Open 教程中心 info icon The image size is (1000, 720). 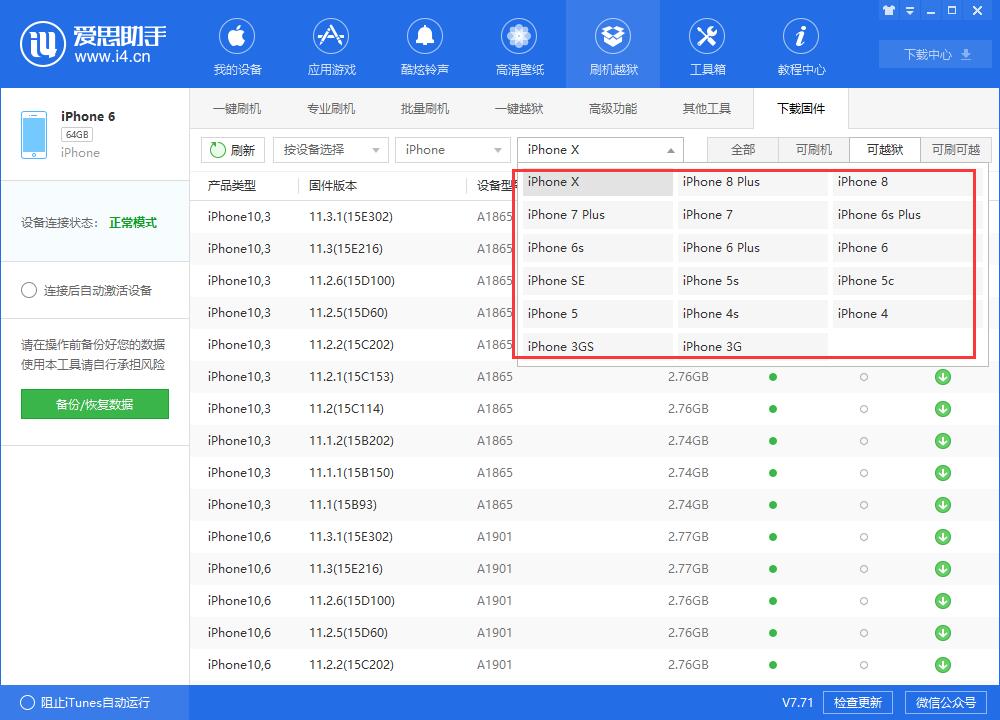tap(801, 38)
